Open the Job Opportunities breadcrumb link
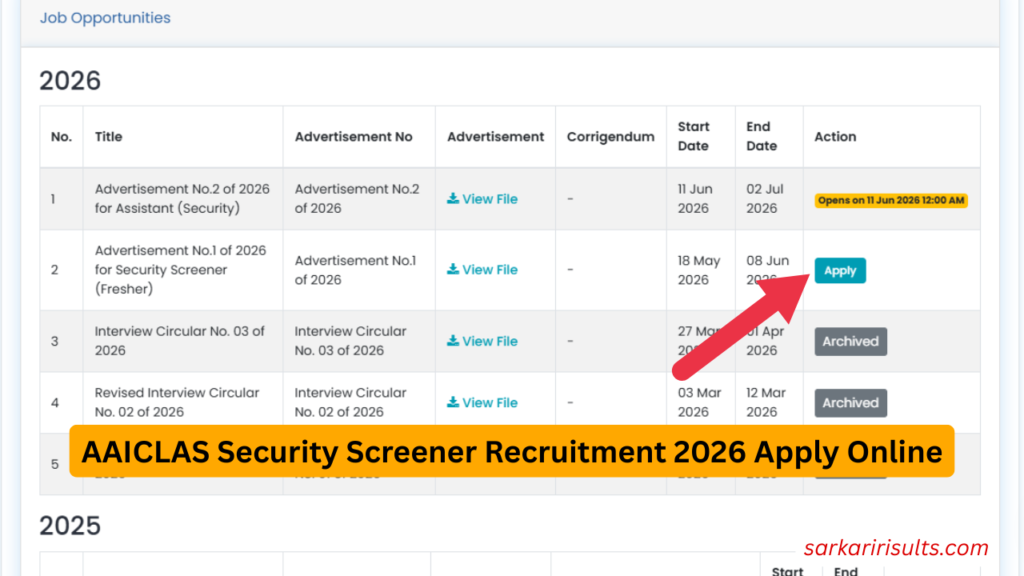Viewport: 1024px width, 576px height. pyautogui.click(x=104, y=18)
